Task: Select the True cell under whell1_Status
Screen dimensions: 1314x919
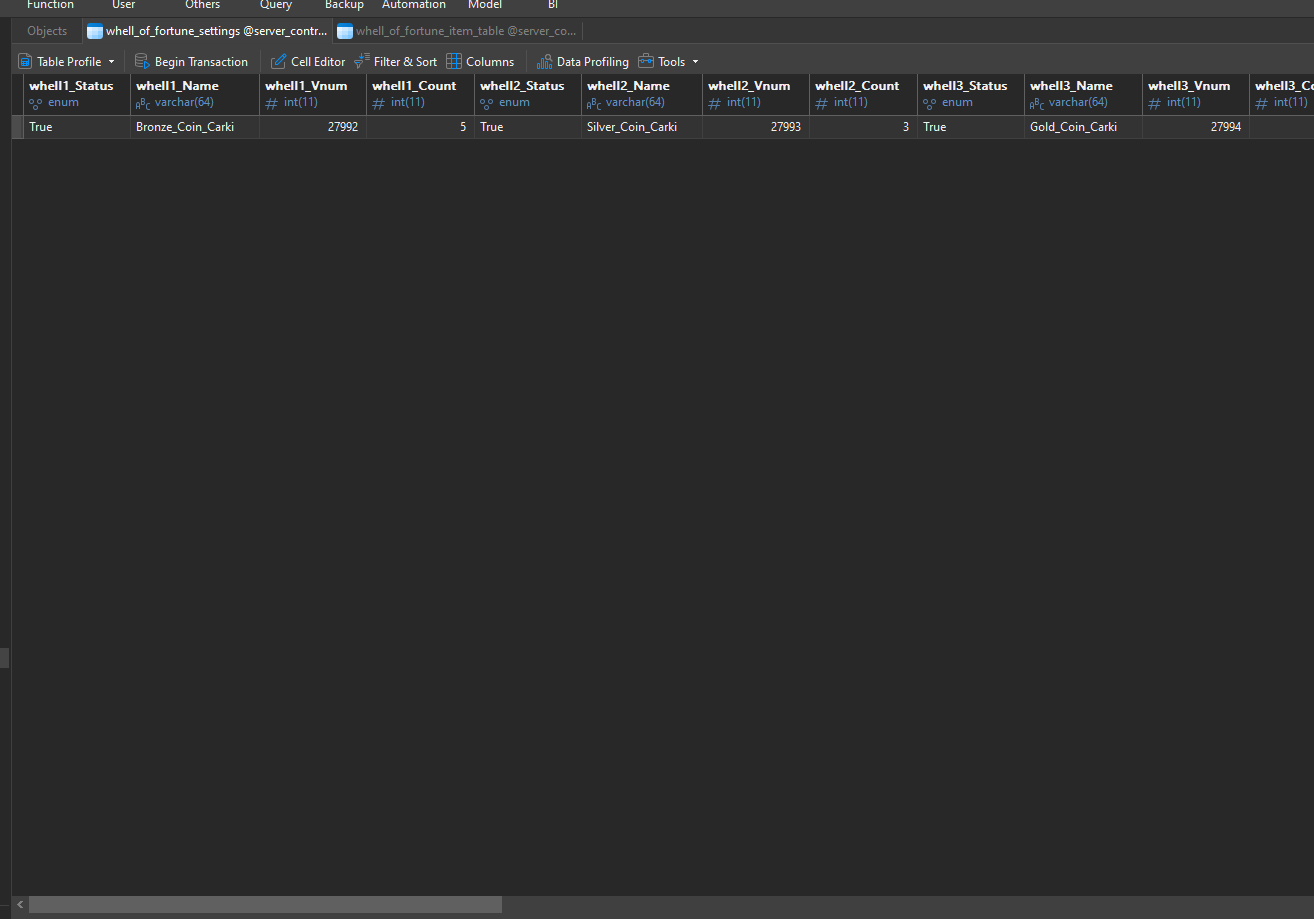Action: click(77, 127)
